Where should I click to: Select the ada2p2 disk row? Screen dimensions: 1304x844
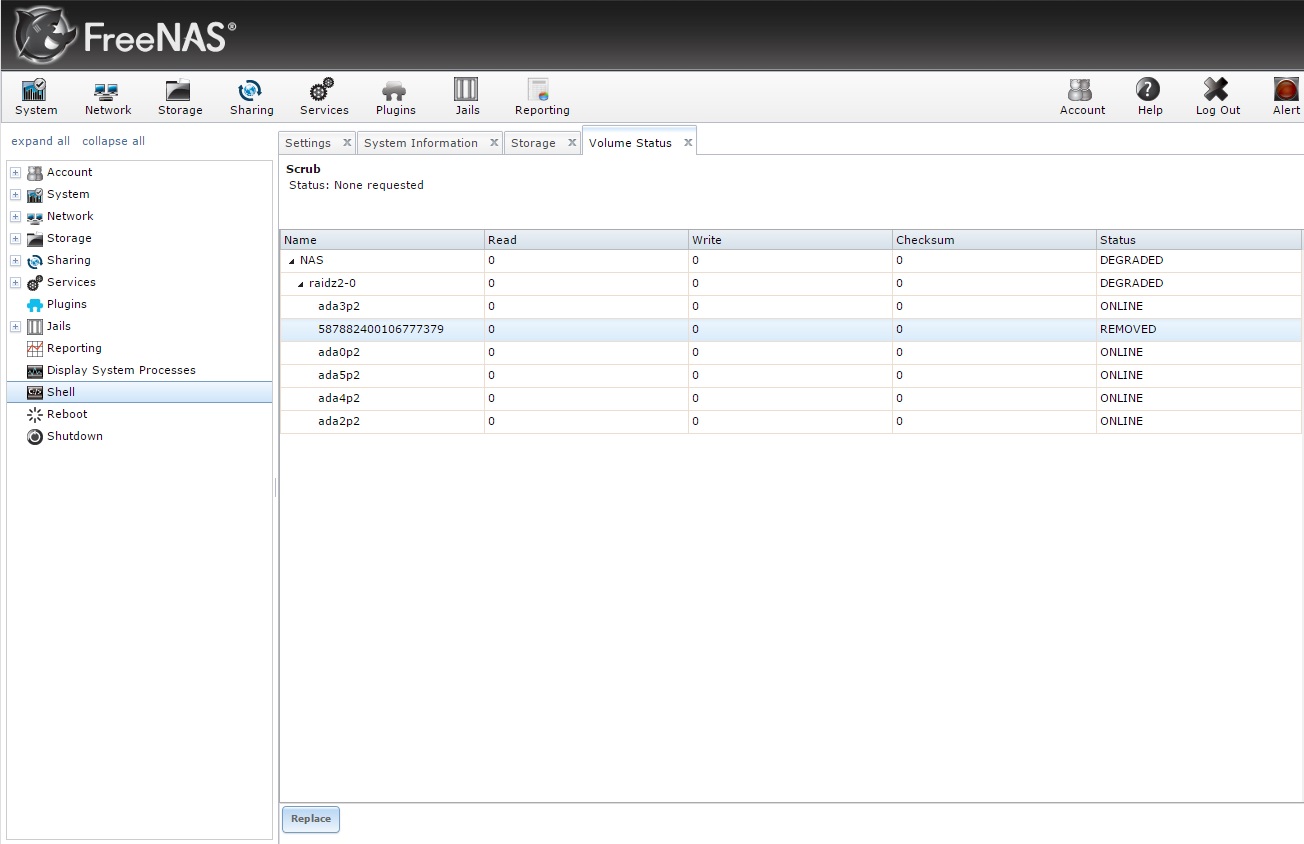tap(791, 422)
